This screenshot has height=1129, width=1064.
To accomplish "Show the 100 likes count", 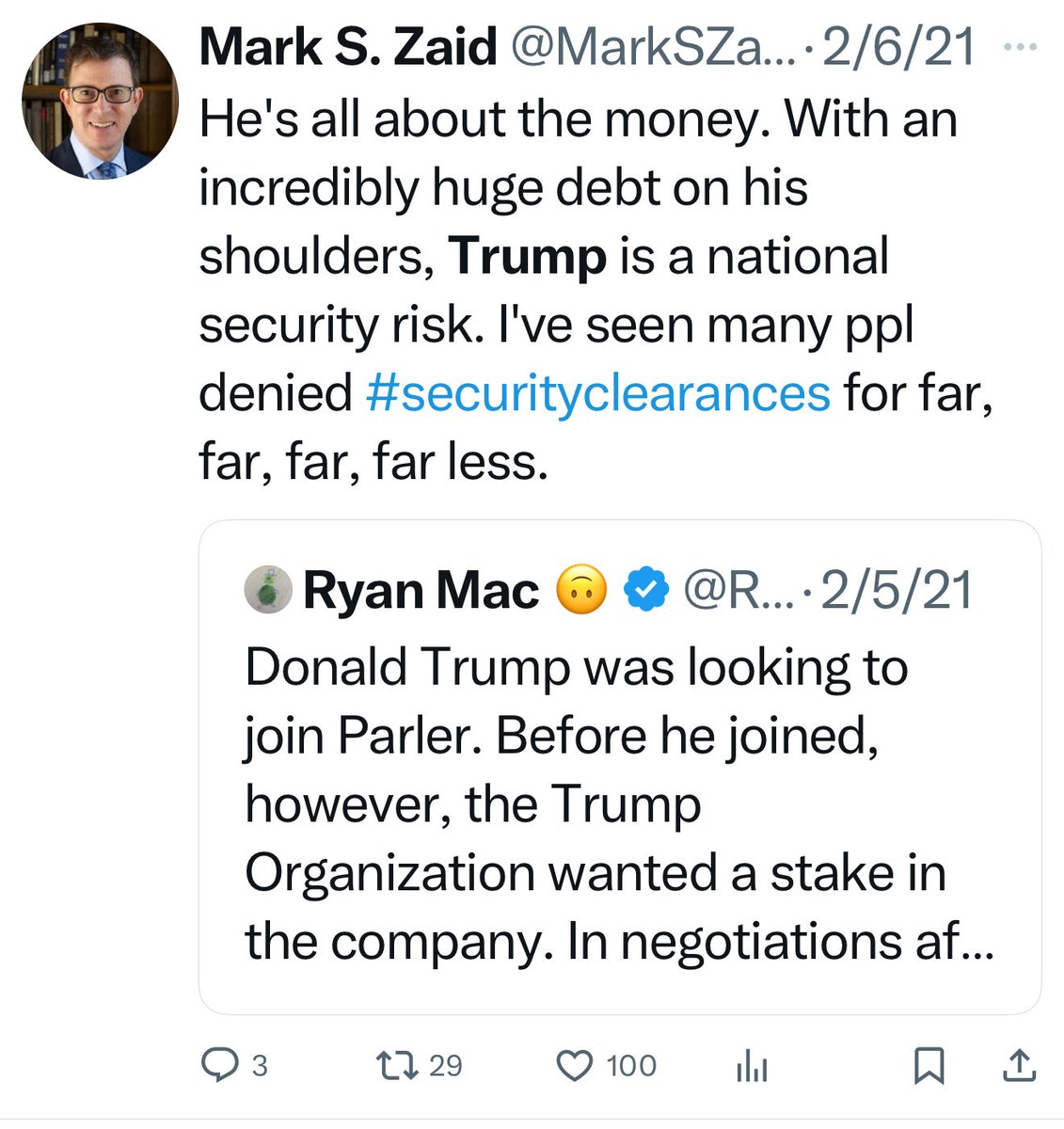I will click(631, 1065).
